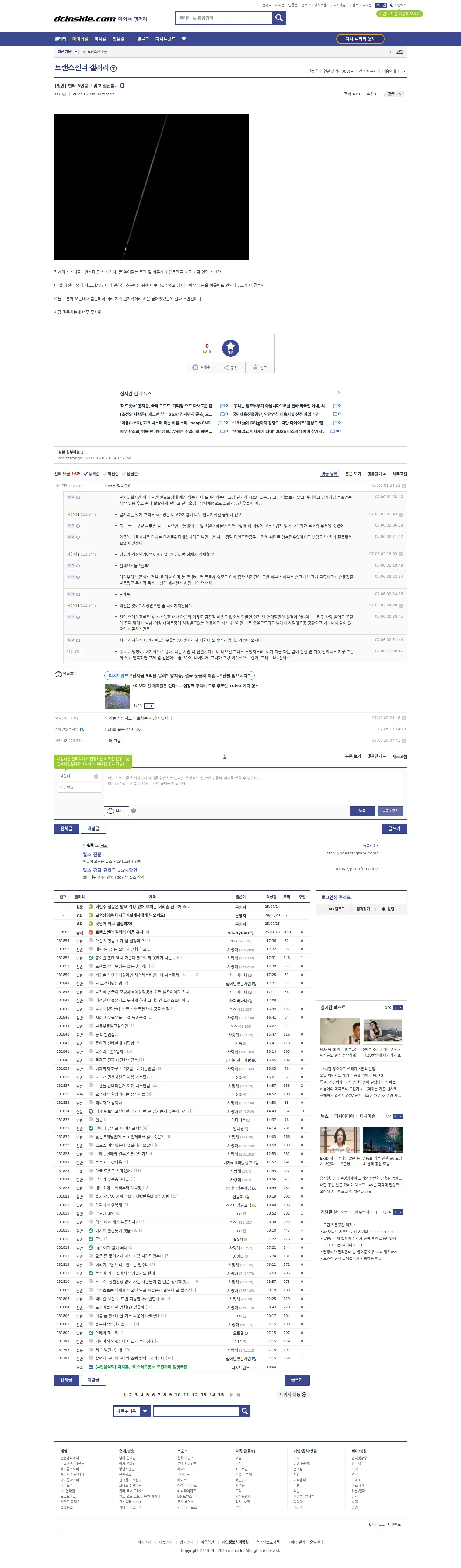Open the 인물갤 navigation menu item
Viewport: 461px width, 1568px height.
pyautogui.click(x=119, y=39)
